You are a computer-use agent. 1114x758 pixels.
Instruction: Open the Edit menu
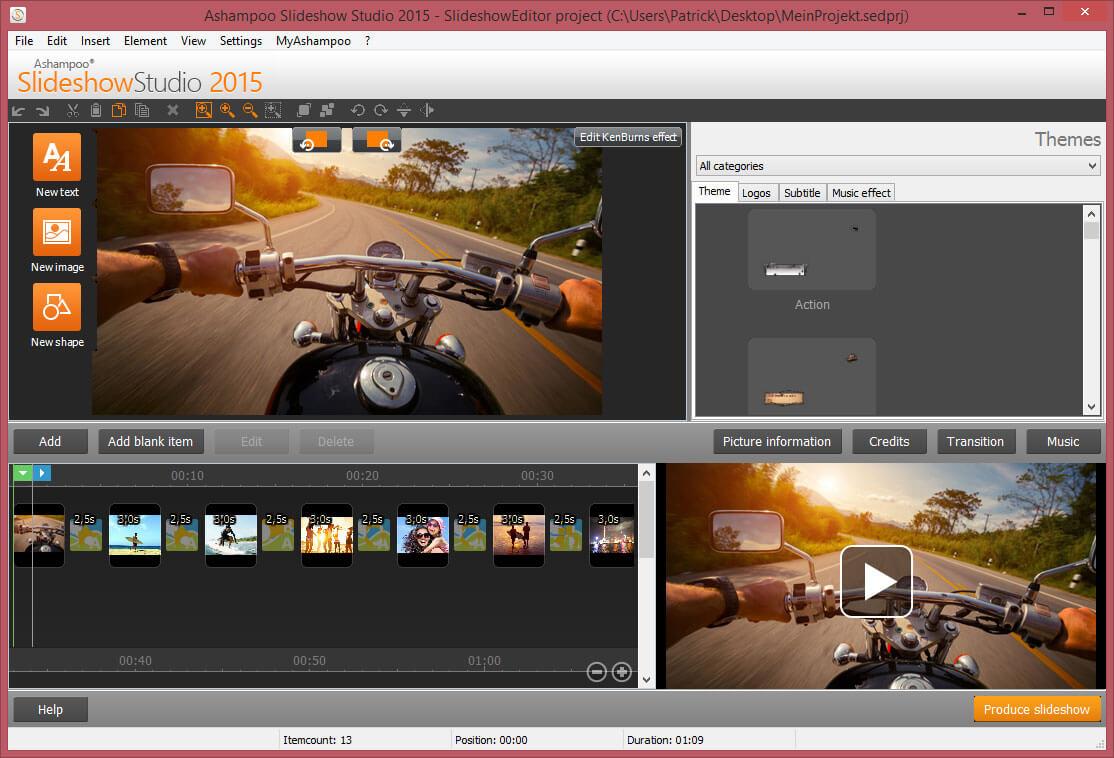(x=57, y=40)
